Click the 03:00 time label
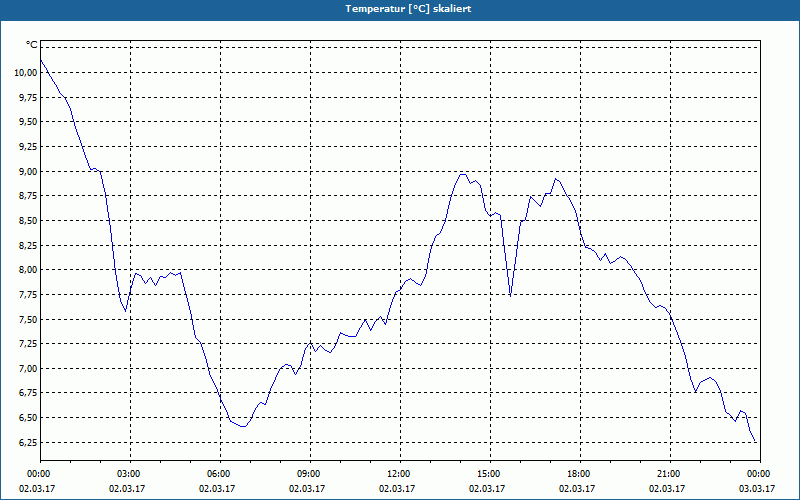This screenshot has width=800, height=500. coord(130,474)
